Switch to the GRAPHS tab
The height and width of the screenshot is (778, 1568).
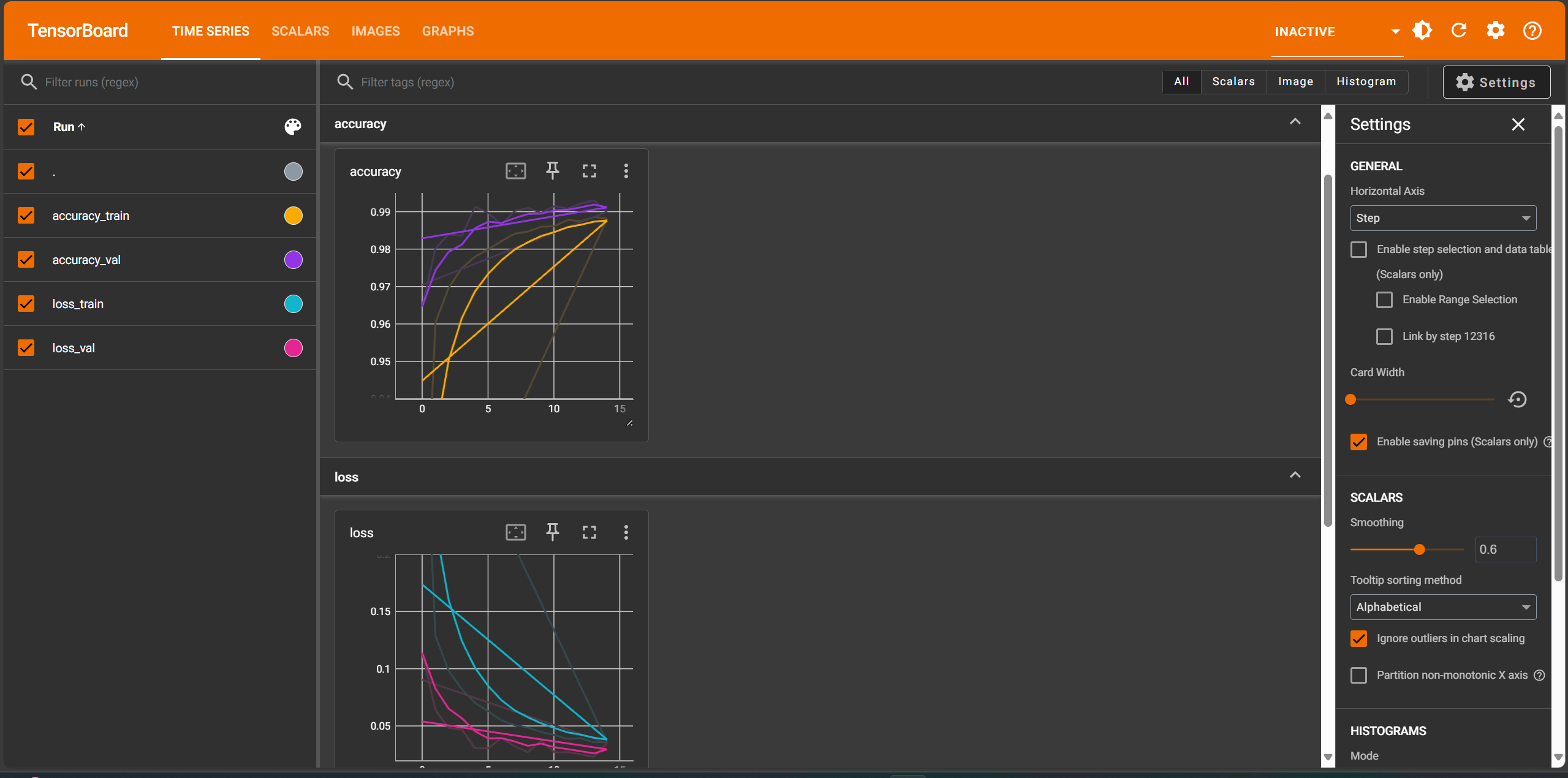tap(447, 31)
